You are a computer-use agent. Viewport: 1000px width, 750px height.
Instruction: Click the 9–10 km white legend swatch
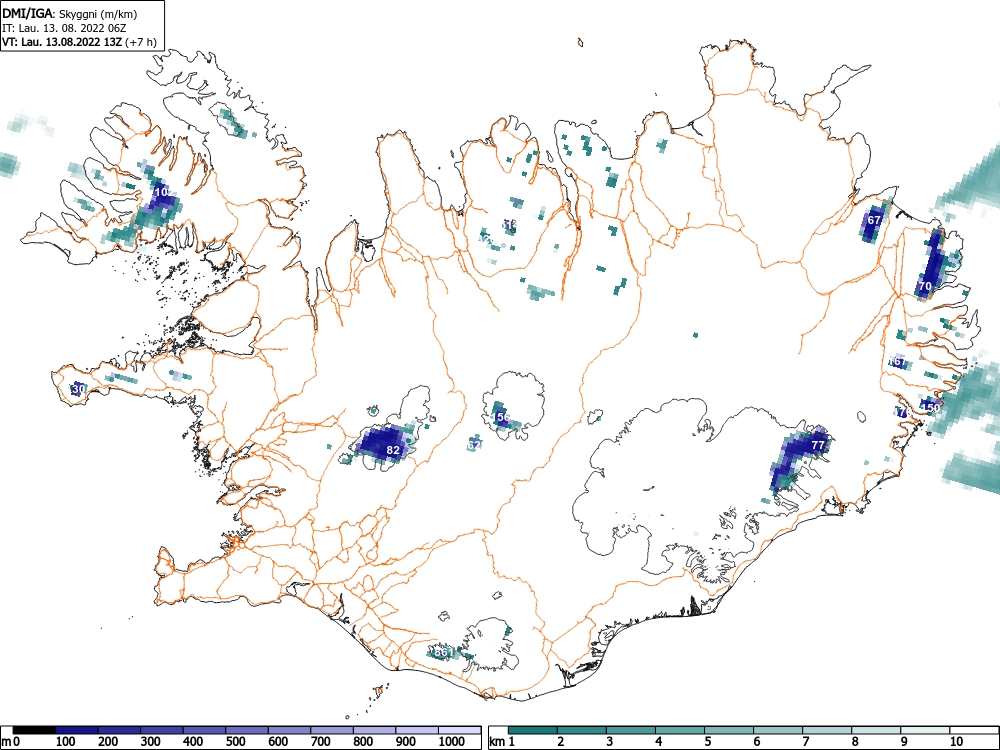[925, 730]
